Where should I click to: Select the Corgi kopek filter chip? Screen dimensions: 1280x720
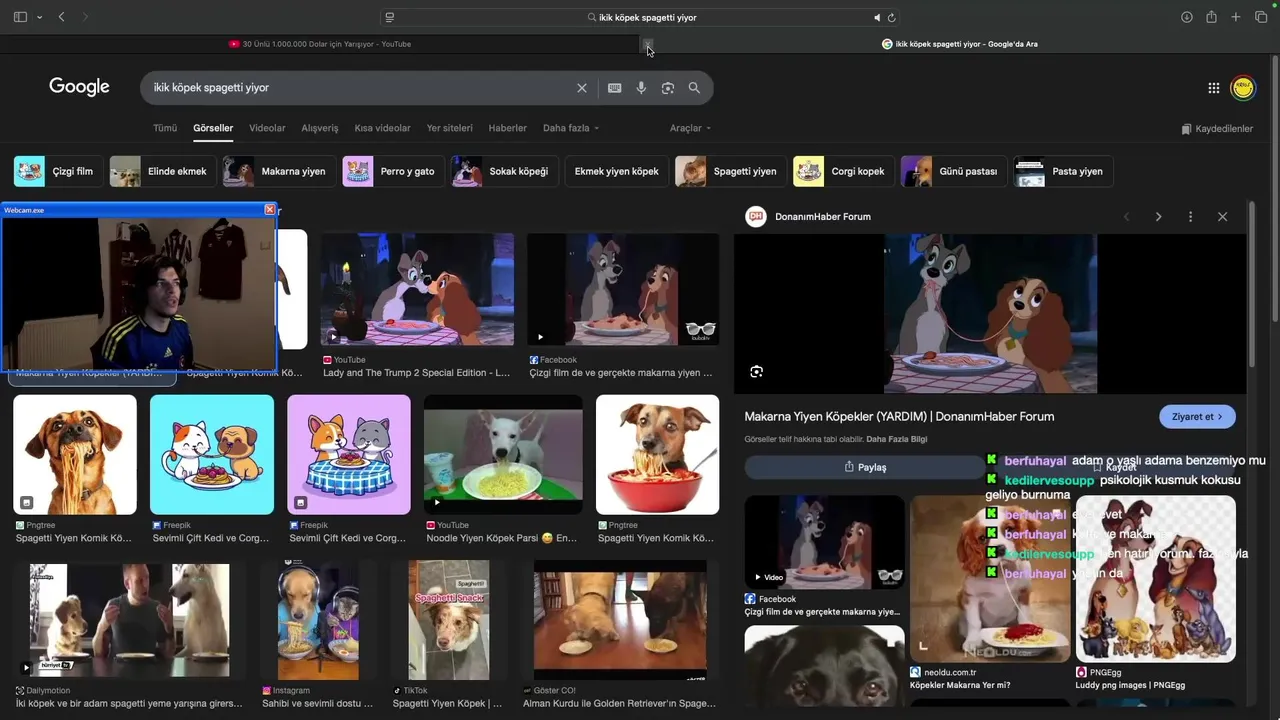point(843,171)
